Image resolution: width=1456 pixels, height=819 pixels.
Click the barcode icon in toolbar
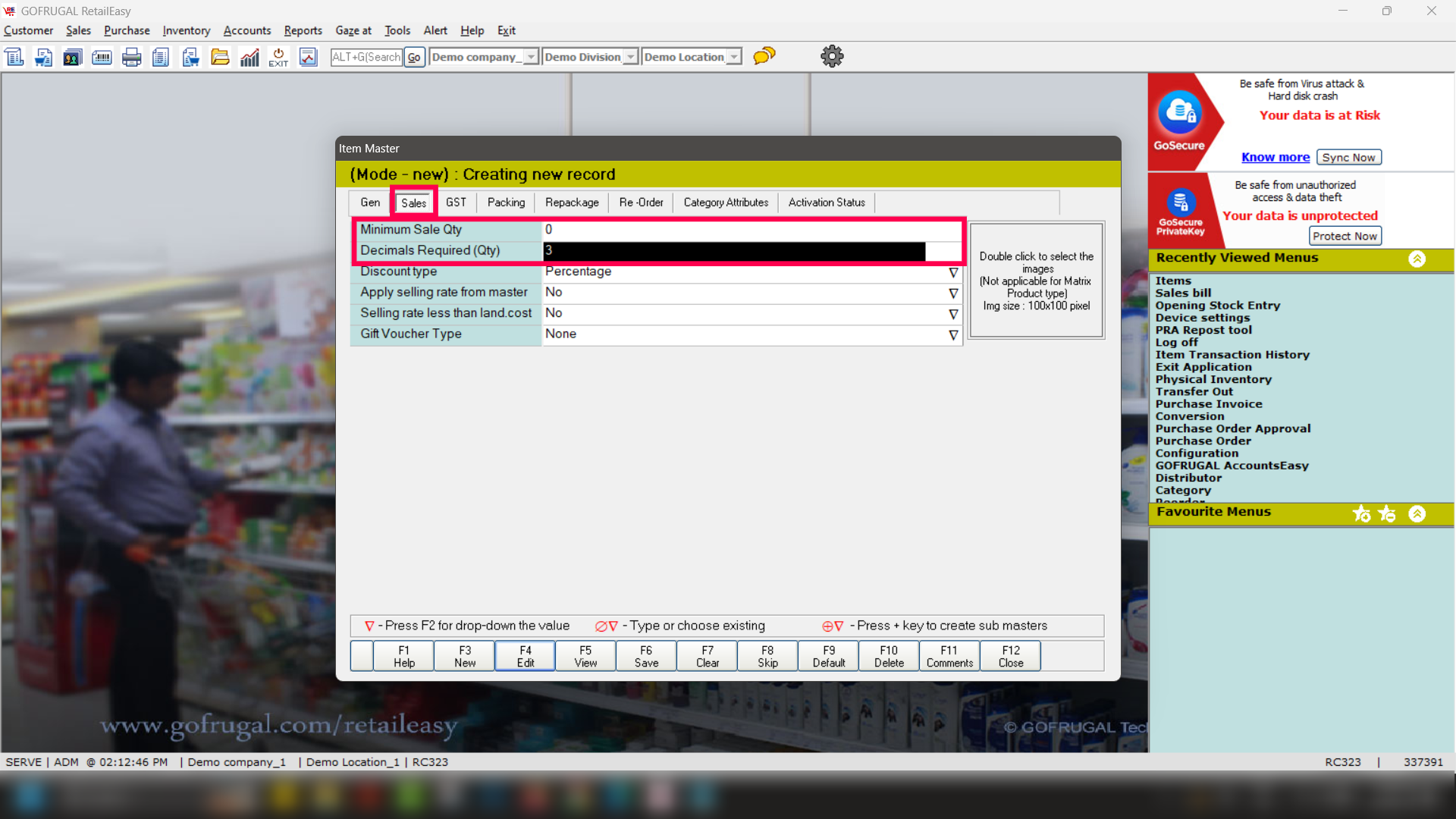102,57
